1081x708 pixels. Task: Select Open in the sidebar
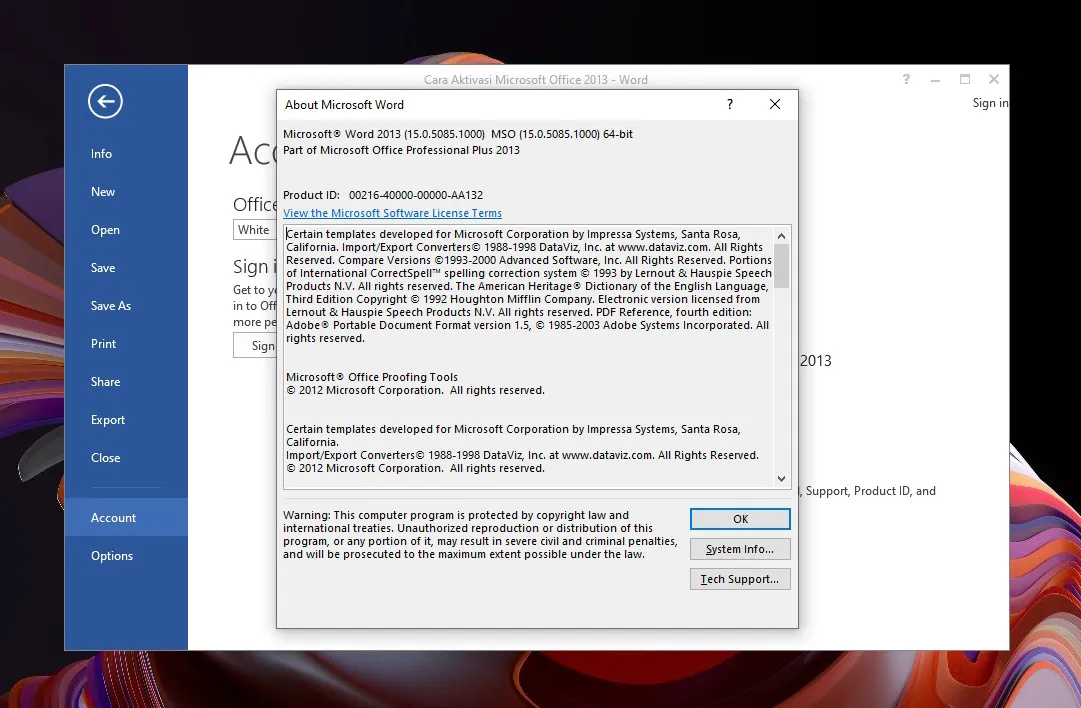pos(105,230)
